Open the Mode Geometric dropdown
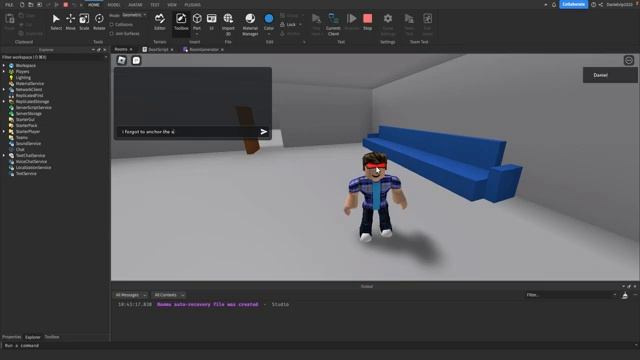Image resolution: width=640 pixels, height=360 pixels. (x=134, y=15)
